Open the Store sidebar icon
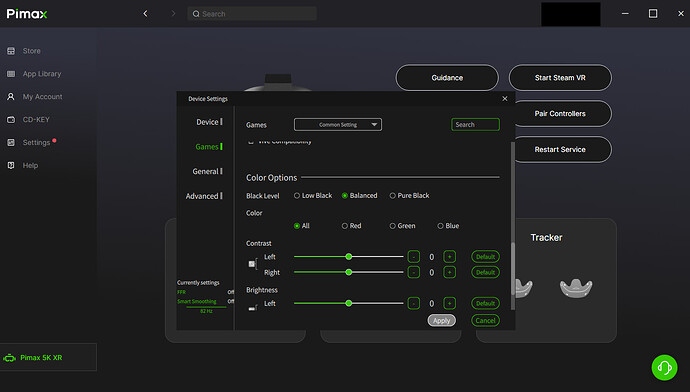 point(11,51)
